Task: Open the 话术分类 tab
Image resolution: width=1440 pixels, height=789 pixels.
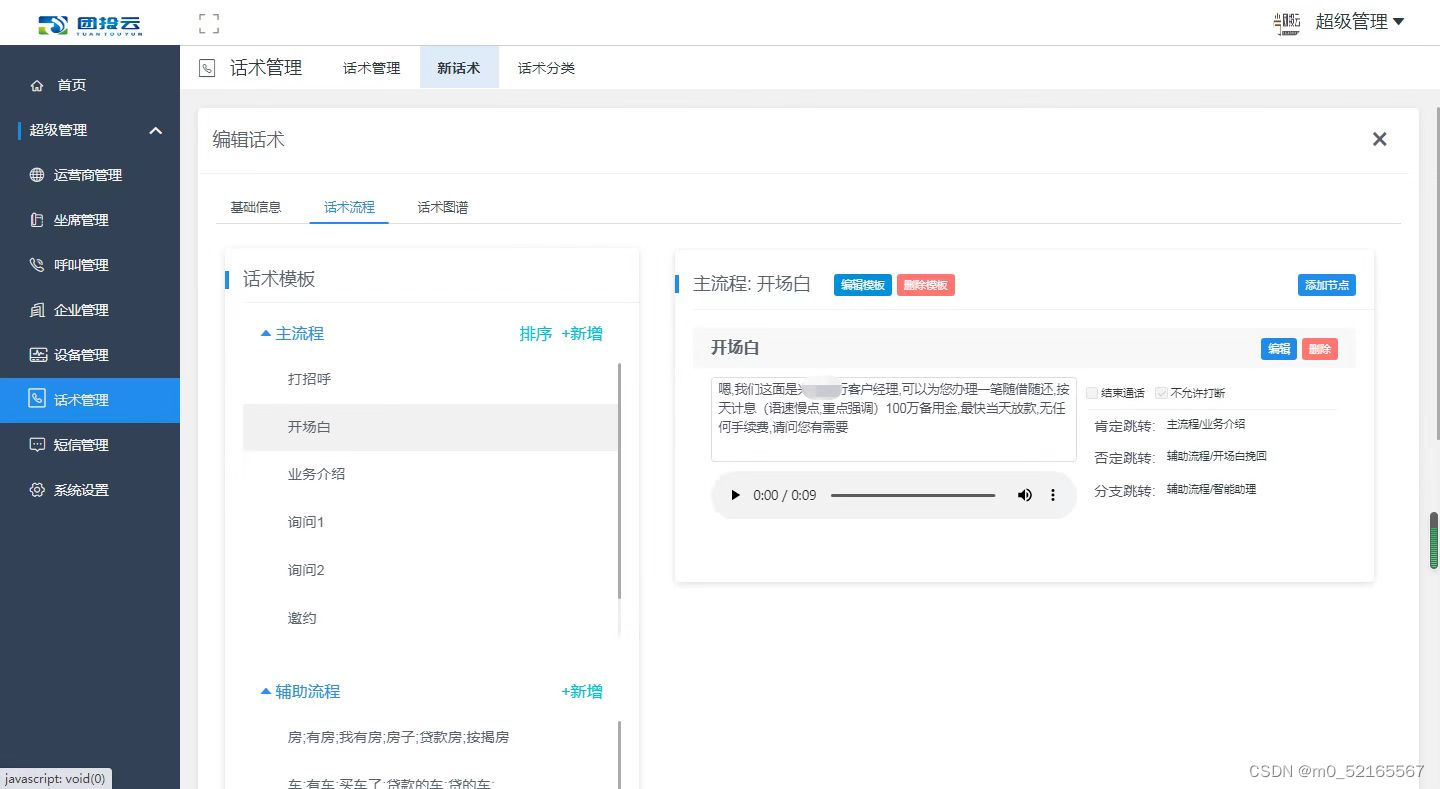Action: (x=546, y=68)
